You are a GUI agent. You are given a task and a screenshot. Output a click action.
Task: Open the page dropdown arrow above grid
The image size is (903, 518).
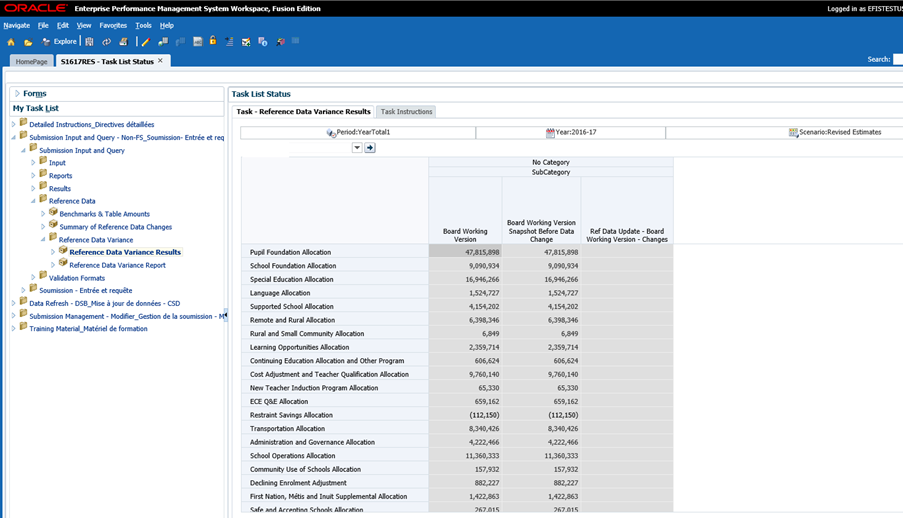(x=357, y=148)
